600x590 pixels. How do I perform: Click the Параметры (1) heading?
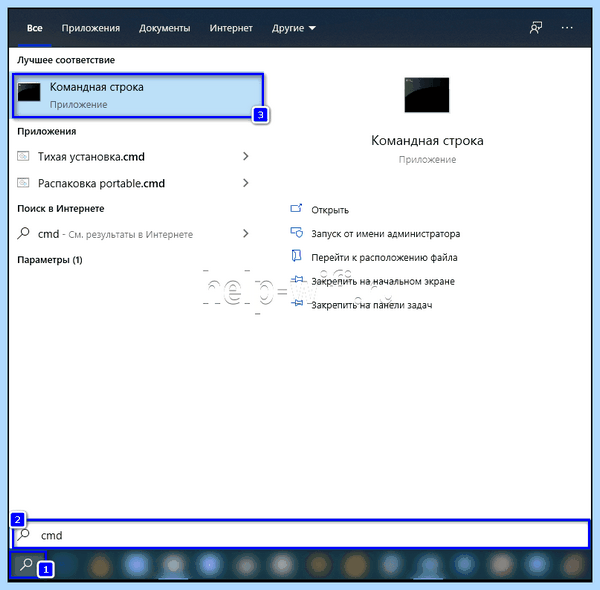coord(50,260)
